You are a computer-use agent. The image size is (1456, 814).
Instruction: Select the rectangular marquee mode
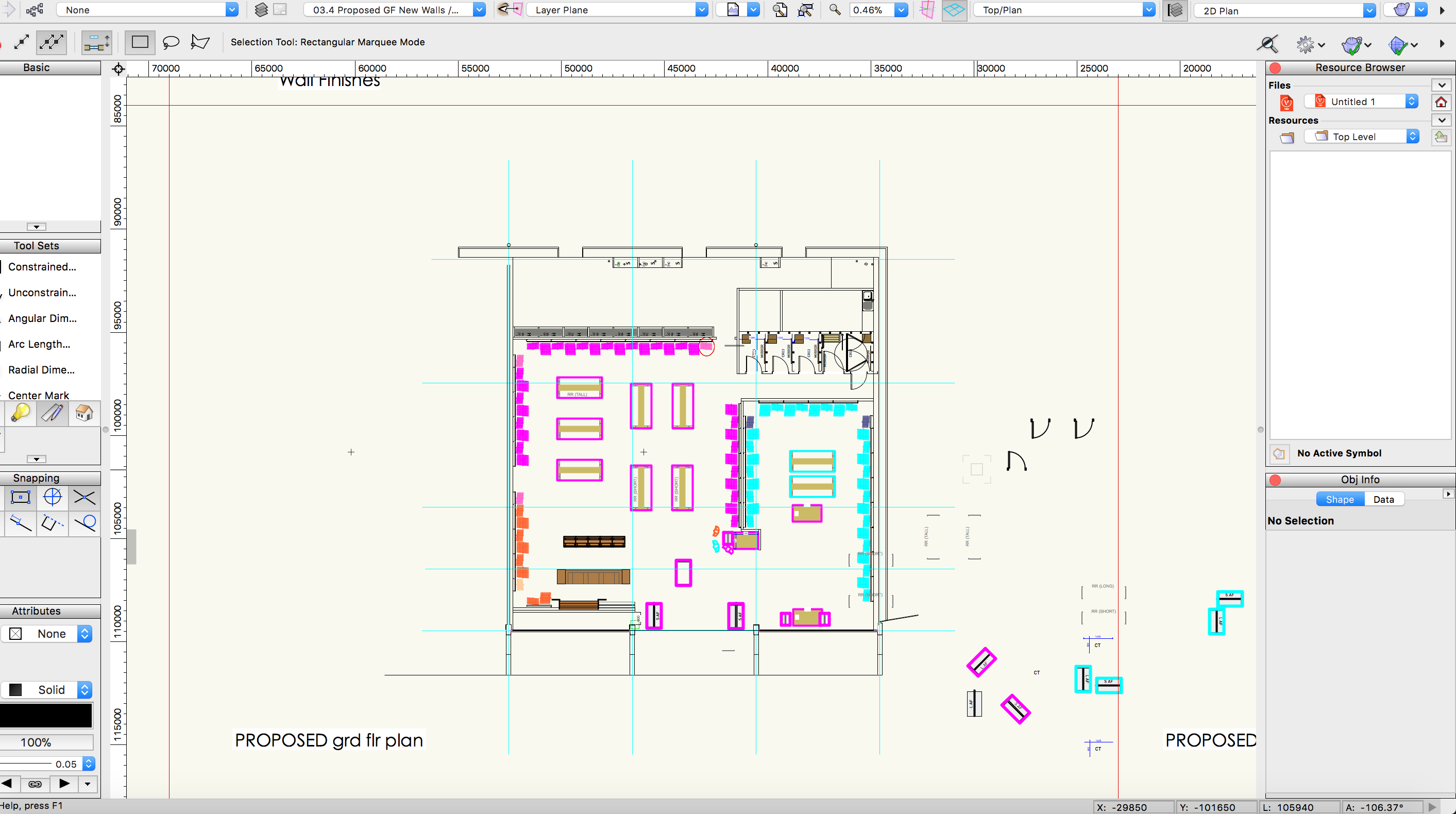pos(139,42)
